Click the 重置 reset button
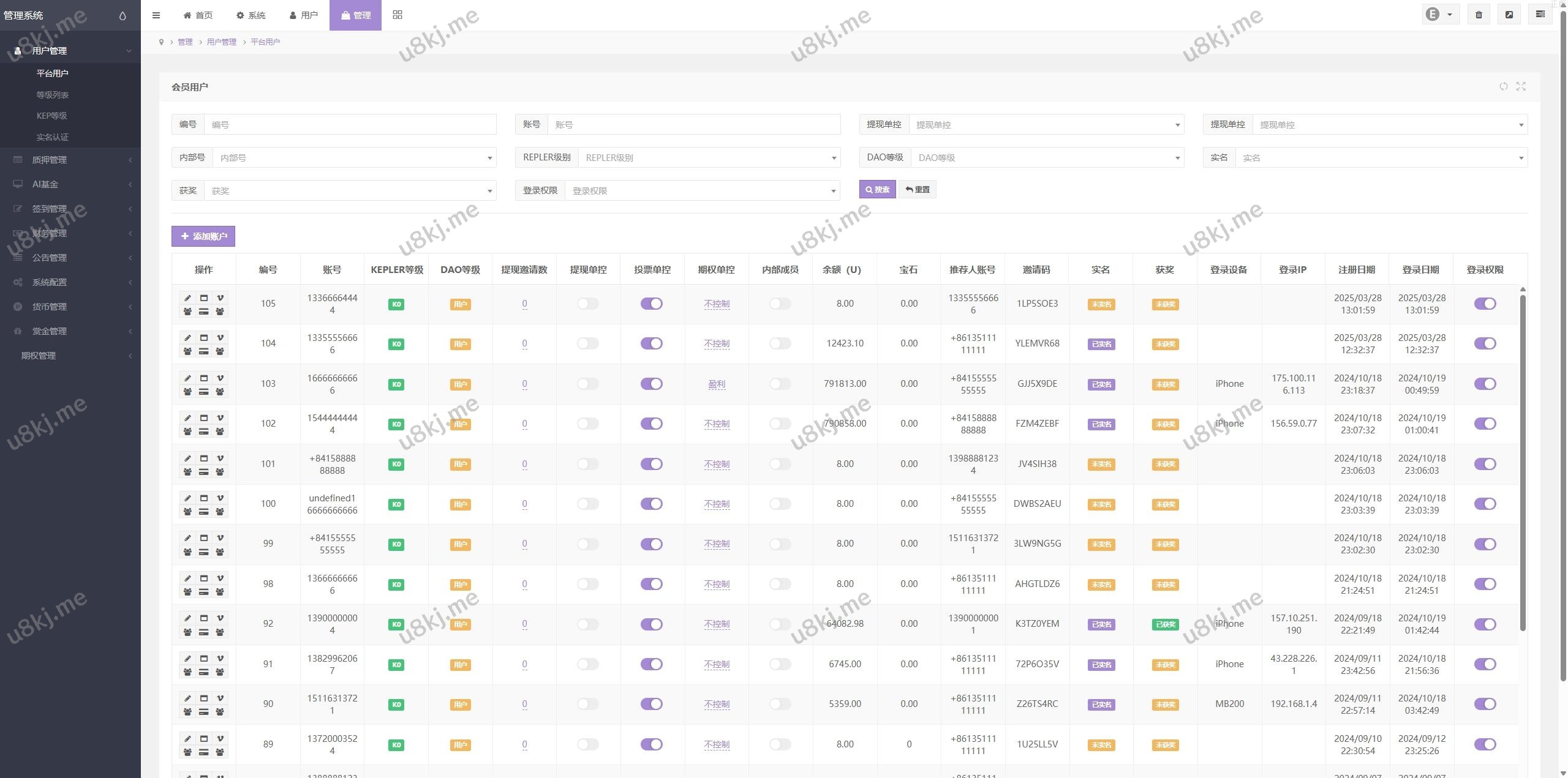The image size is (1568, 778). pyautogui.click(x=917, y=190)
